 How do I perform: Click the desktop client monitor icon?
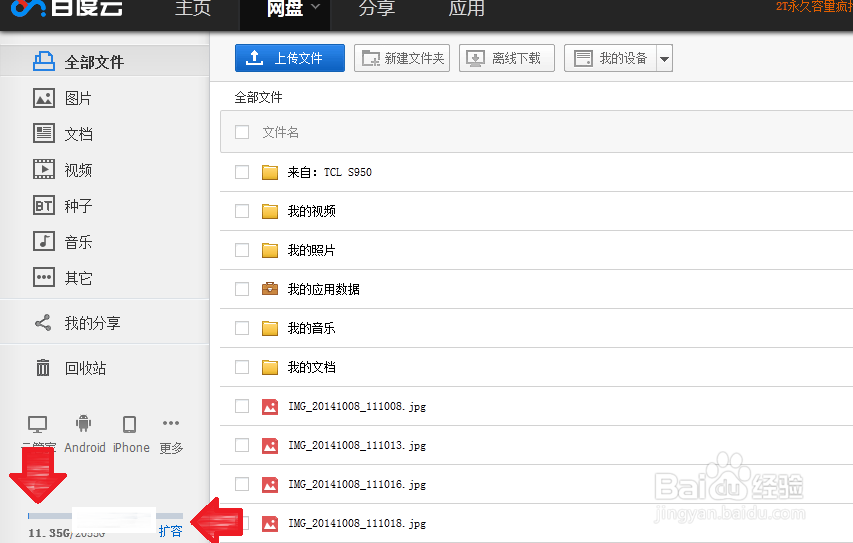coord(38,424)
